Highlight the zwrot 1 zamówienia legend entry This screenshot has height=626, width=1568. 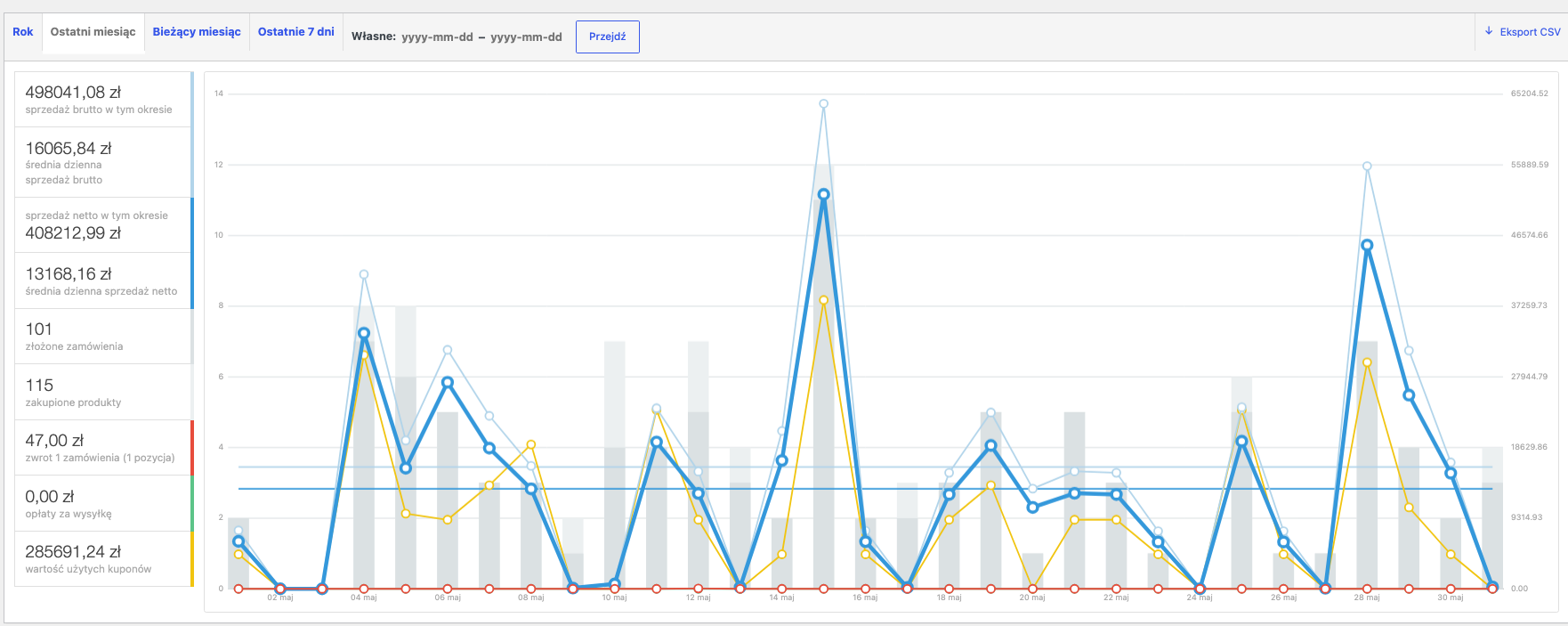(104, 448)
